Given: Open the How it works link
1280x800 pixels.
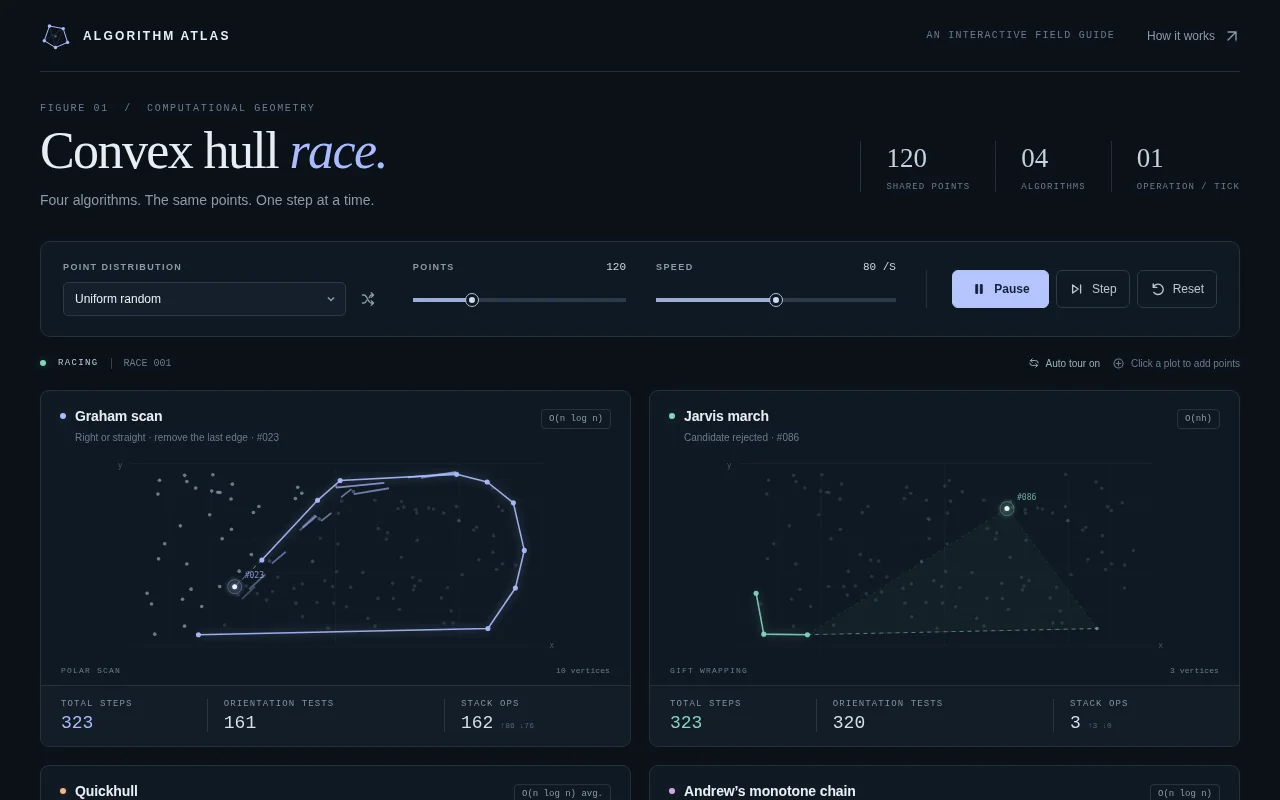Looking at the screenshot, I should (x=1192, y=36).
